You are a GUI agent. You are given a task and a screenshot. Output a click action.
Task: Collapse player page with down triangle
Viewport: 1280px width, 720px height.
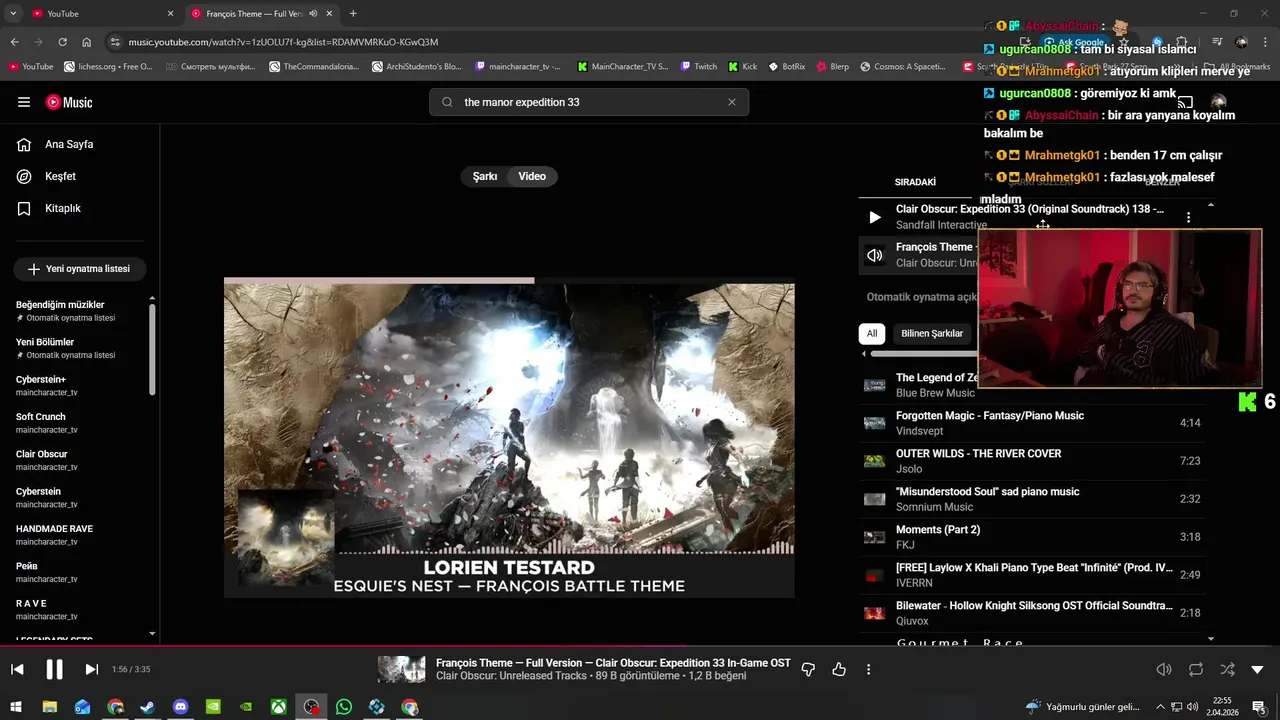click(1258, 669)
